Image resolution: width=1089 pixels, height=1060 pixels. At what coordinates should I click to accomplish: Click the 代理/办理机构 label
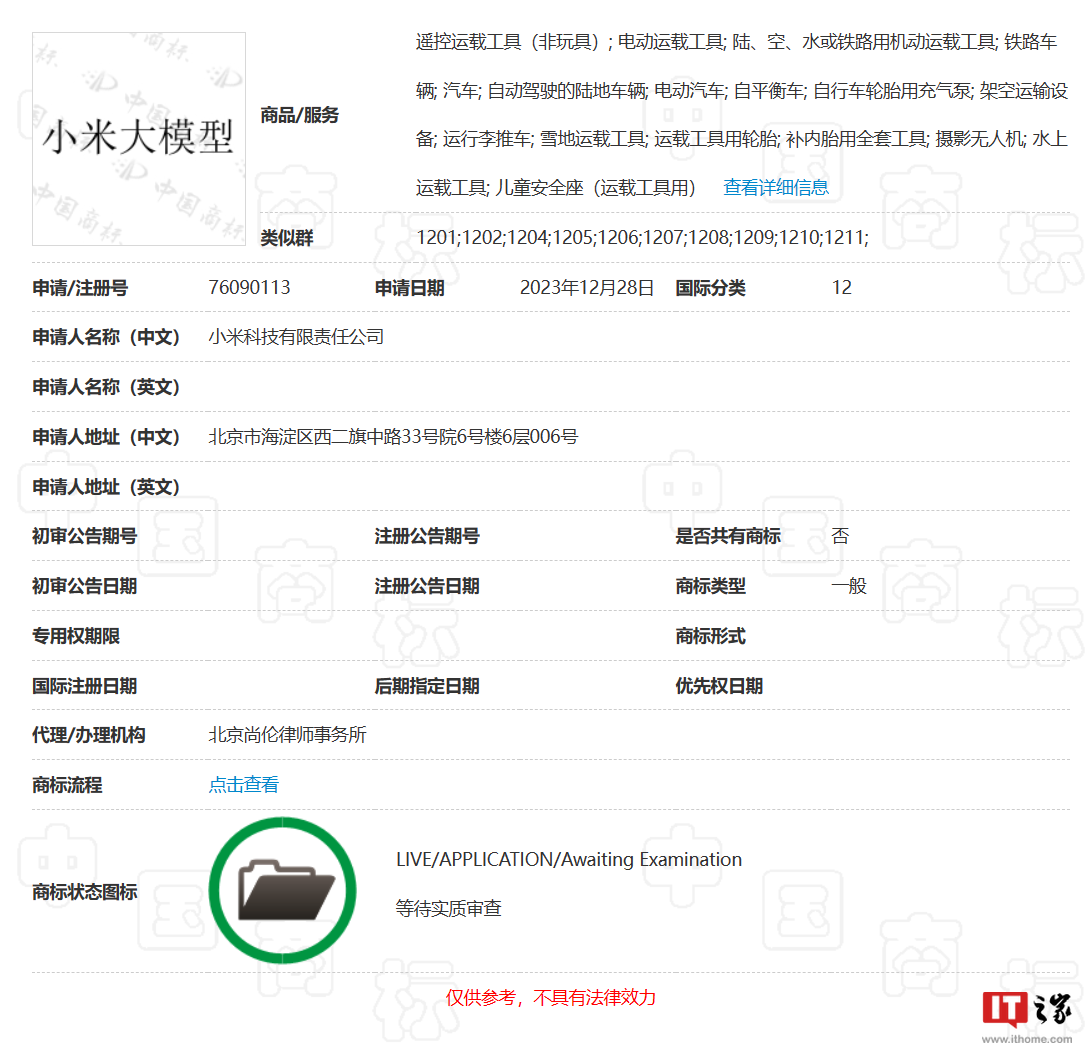click(89, 736)
